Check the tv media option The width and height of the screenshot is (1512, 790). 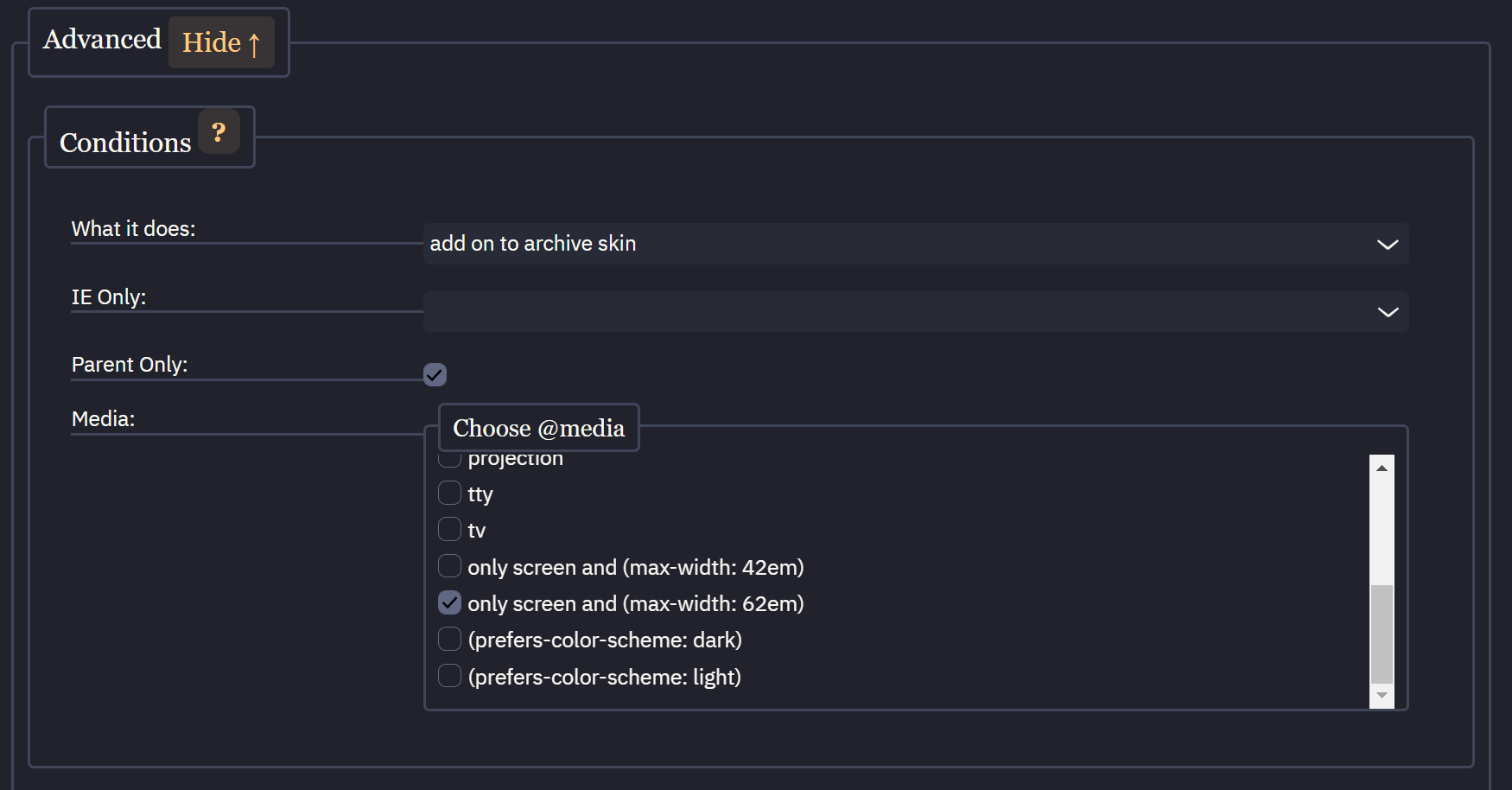pos(449,529)
